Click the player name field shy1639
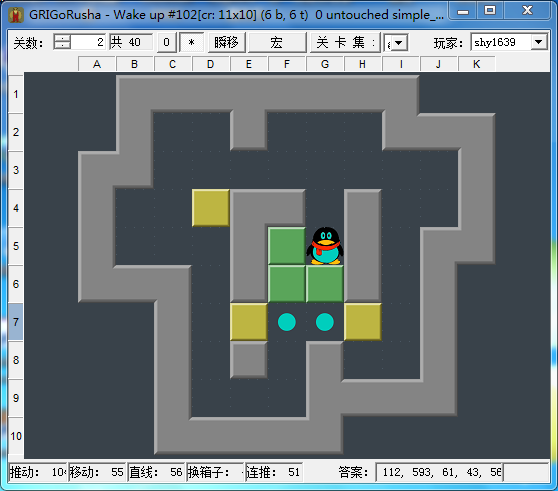The width and height of the screenshot is (558, 491). (501, 42)
